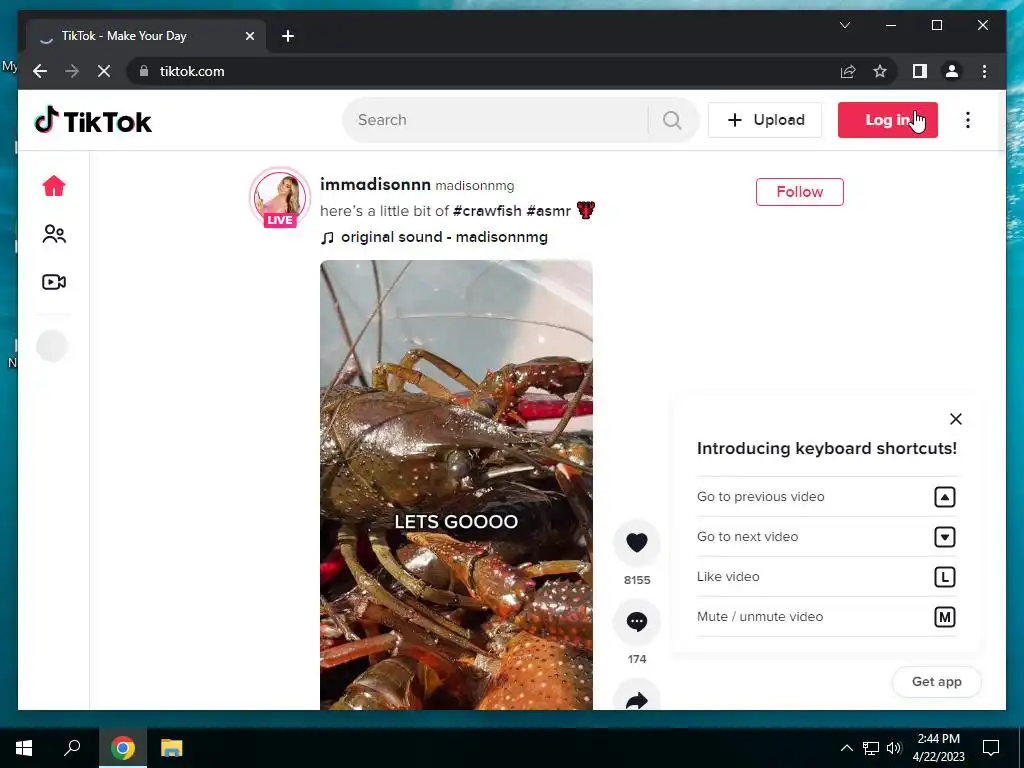Open TikTok three-dot more options menu
1024x768 pixels.
(x=968, y=120)
